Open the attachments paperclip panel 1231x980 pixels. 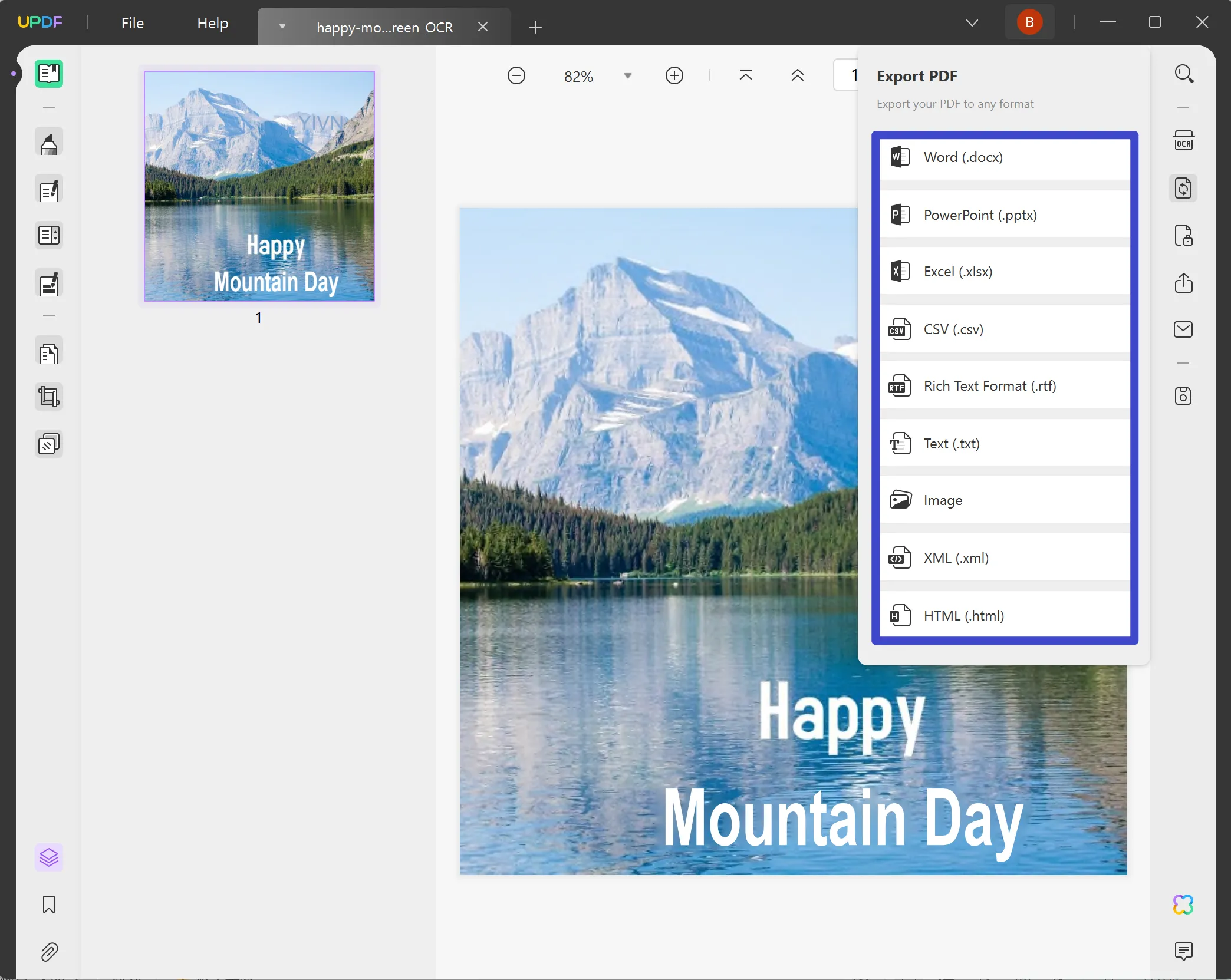click(49, 952)
